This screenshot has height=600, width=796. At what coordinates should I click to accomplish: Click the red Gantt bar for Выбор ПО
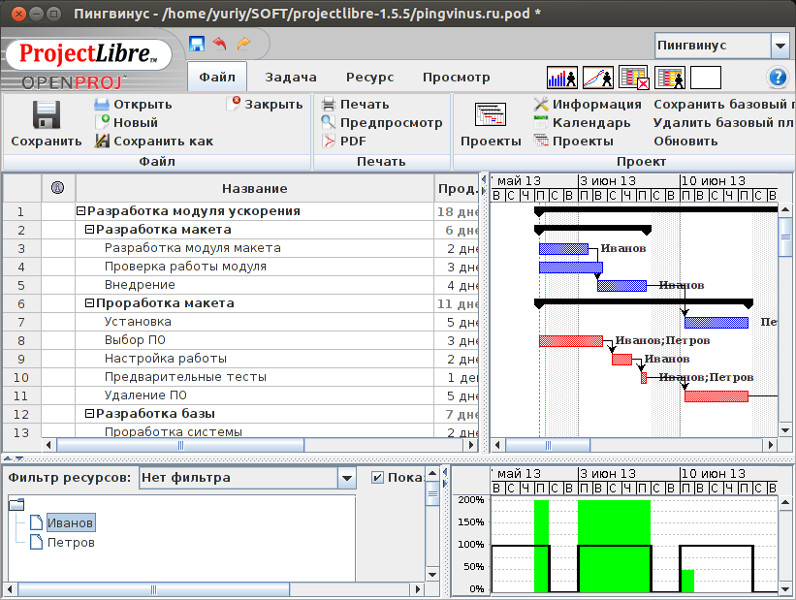click(571, 341)
